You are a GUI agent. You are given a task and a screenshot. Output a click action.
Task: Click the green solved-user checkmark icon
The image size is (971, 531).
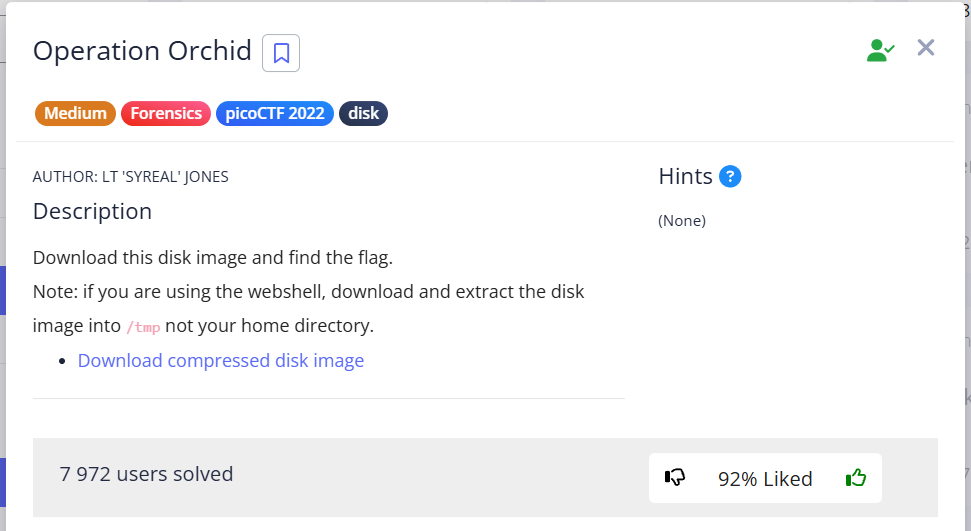point(880,50)
